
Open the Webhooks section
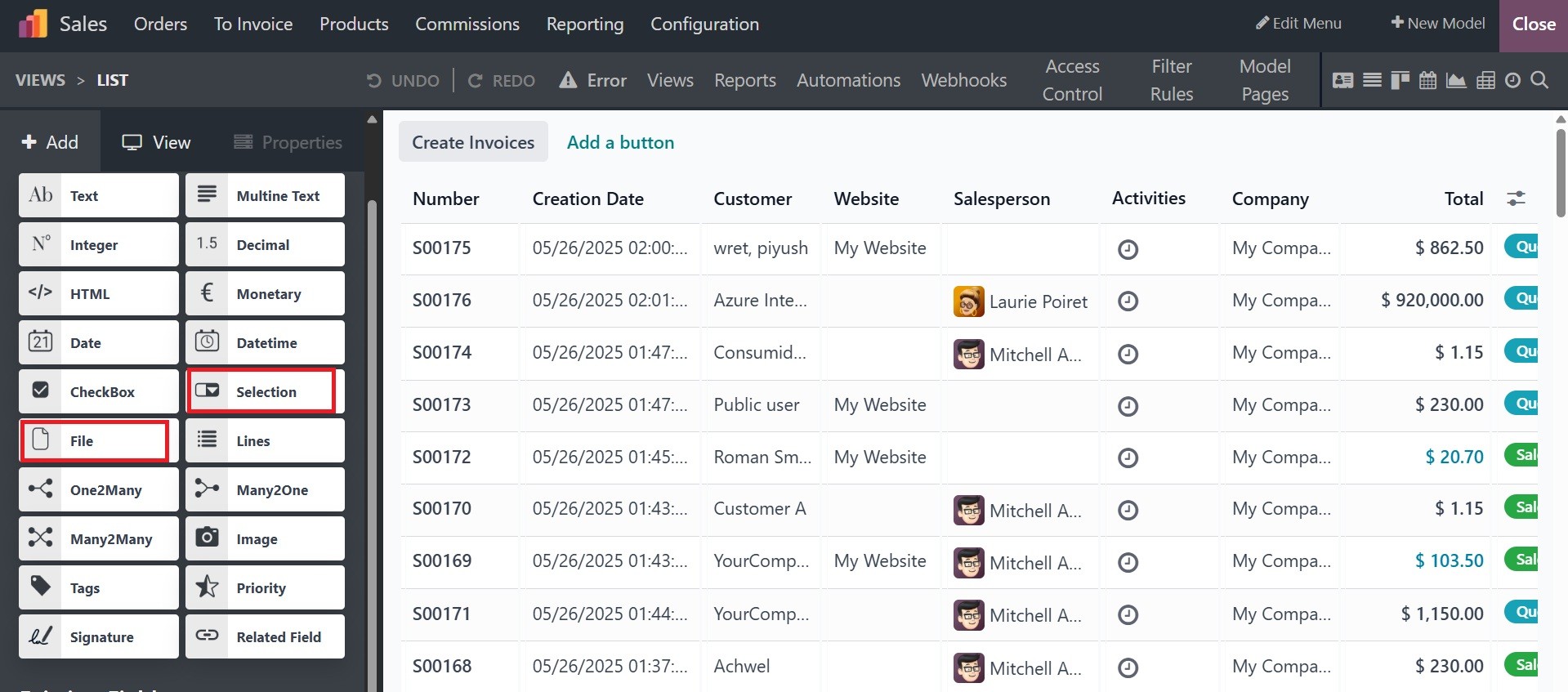964,80
